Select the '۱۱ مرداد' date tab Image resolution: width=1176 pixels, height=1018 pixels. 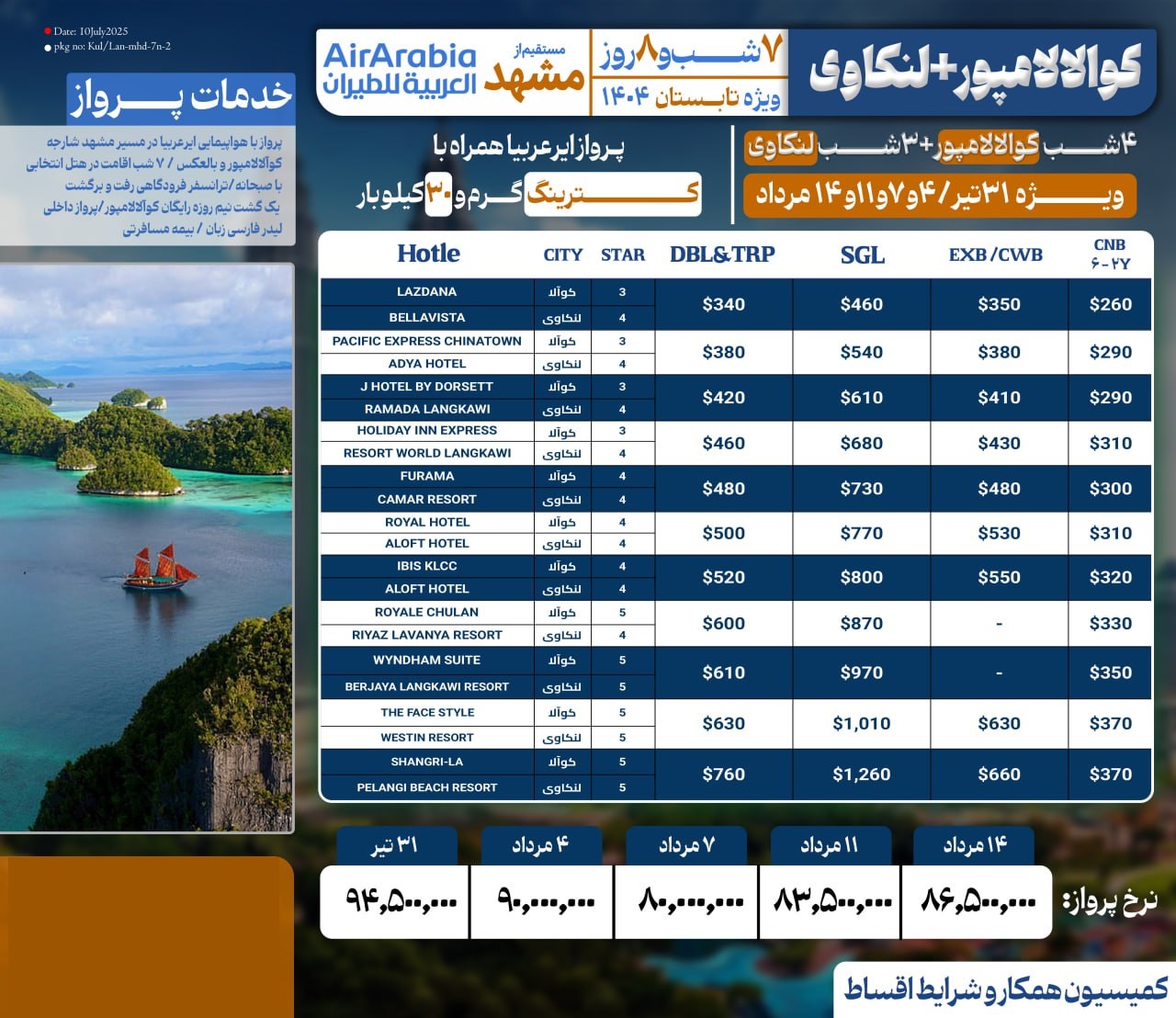coord(830,845)
